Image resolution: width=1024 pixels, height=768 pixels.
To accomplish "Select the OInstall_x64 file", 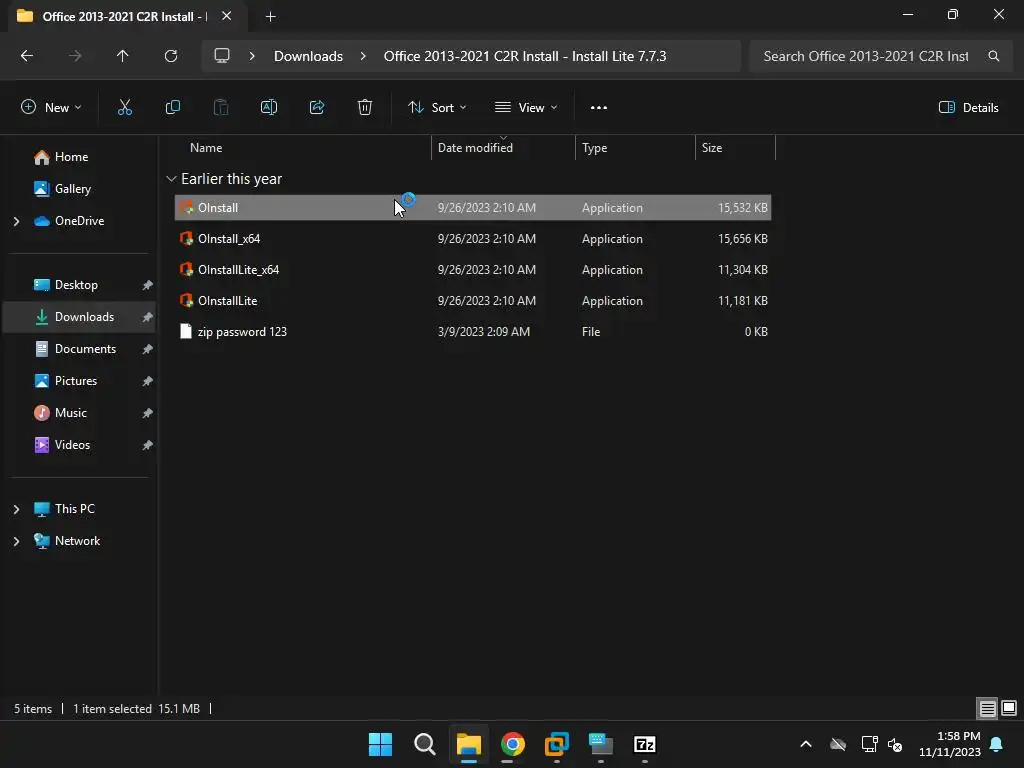I will click(x=473, y=239).
